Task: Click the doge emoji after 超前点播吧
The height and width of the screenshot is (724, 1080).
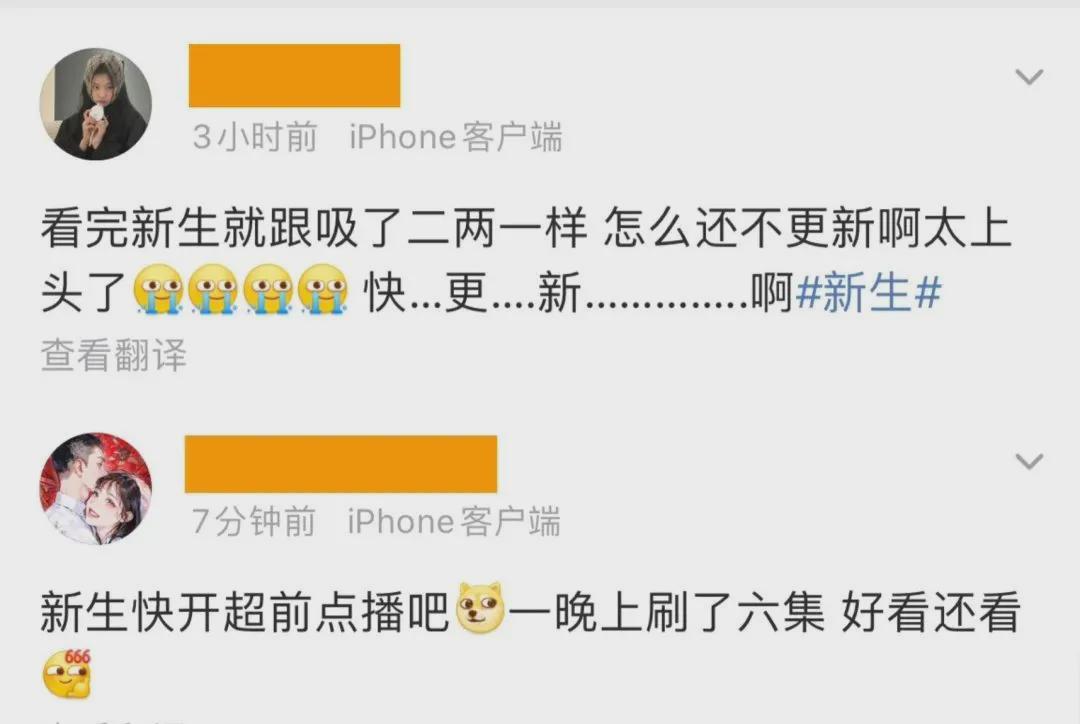Action: tap(481, 608)
